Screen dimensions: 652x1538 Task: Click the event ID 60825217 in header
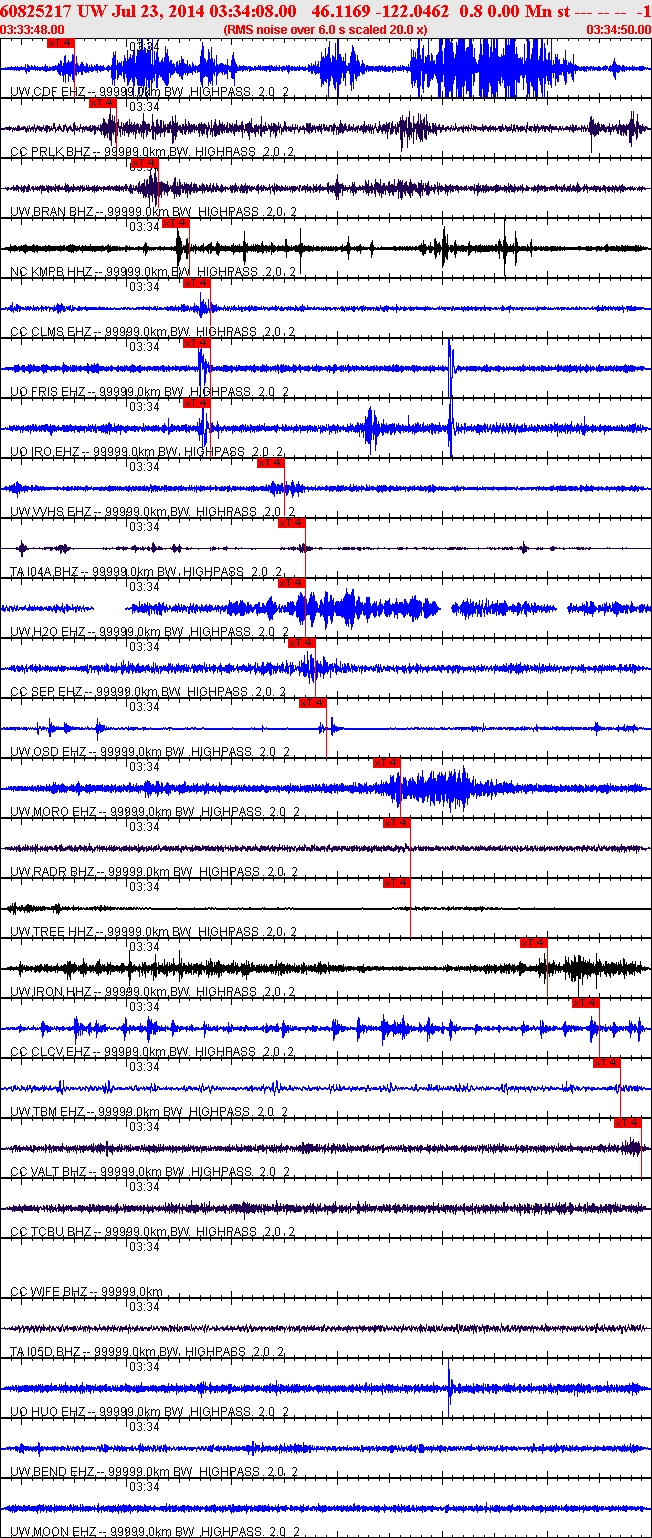pyautogui.click(x=37, y=11)
